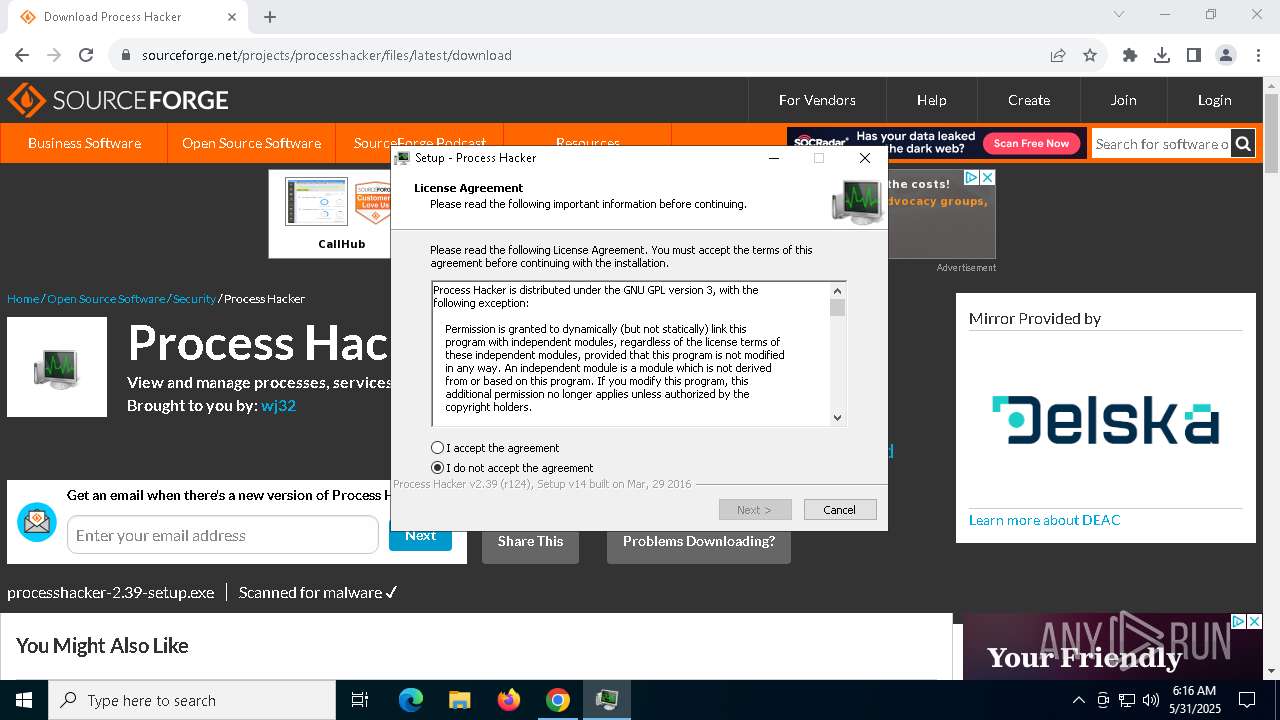Click Learn more about DEAC link
This screenshot has width=1280, height=720.
point(1044,520)
